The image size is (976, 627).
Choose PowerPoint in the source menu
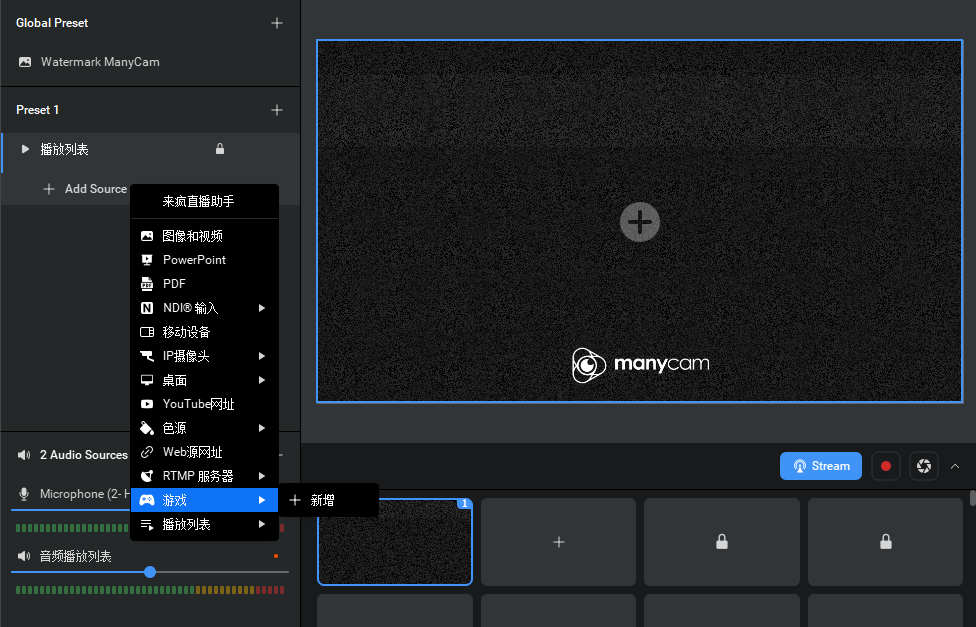click(204, 260)
